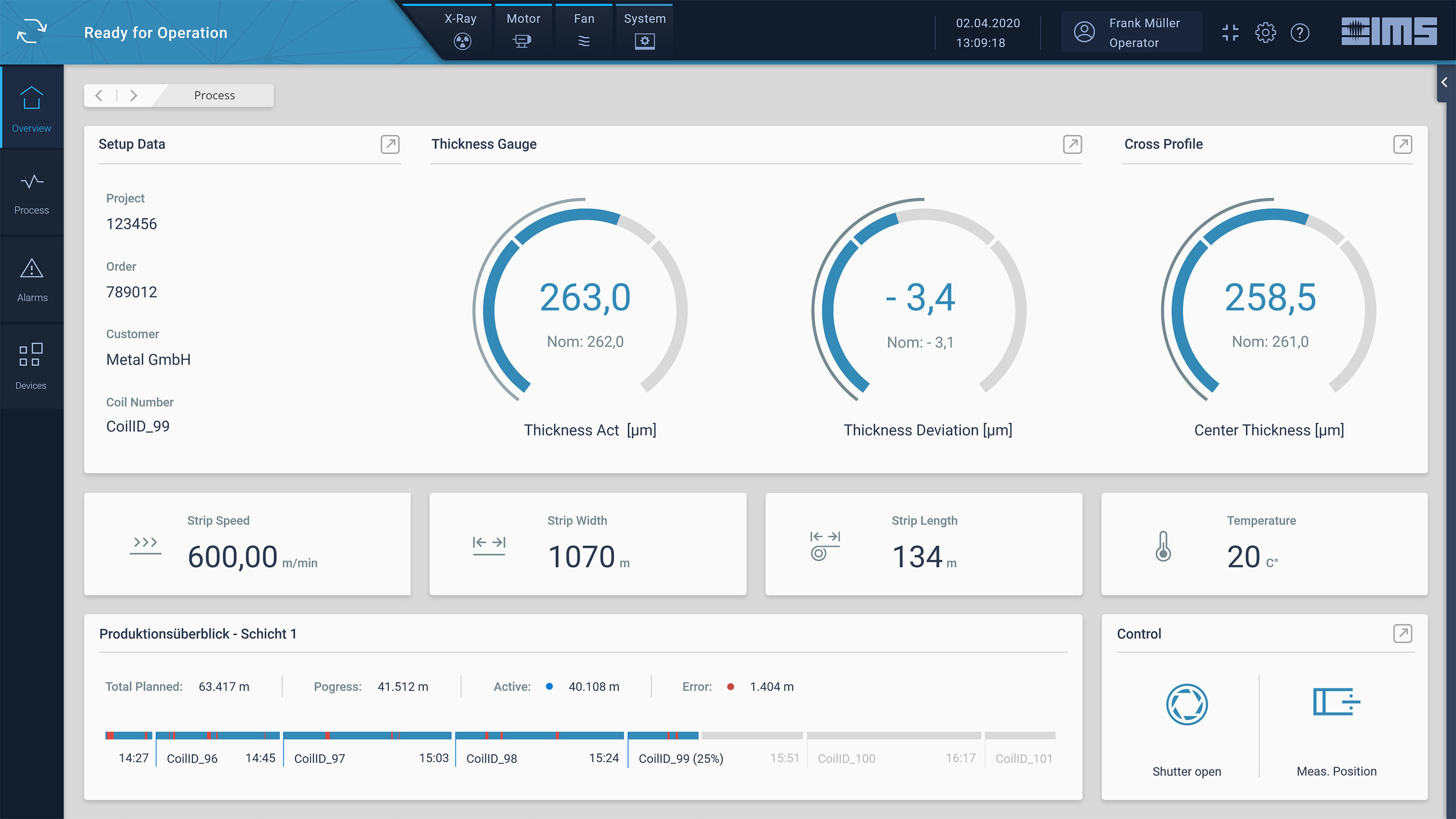Toggle the fullscreen compress icon
The image size is (1456, 819).
[1230, 32]
